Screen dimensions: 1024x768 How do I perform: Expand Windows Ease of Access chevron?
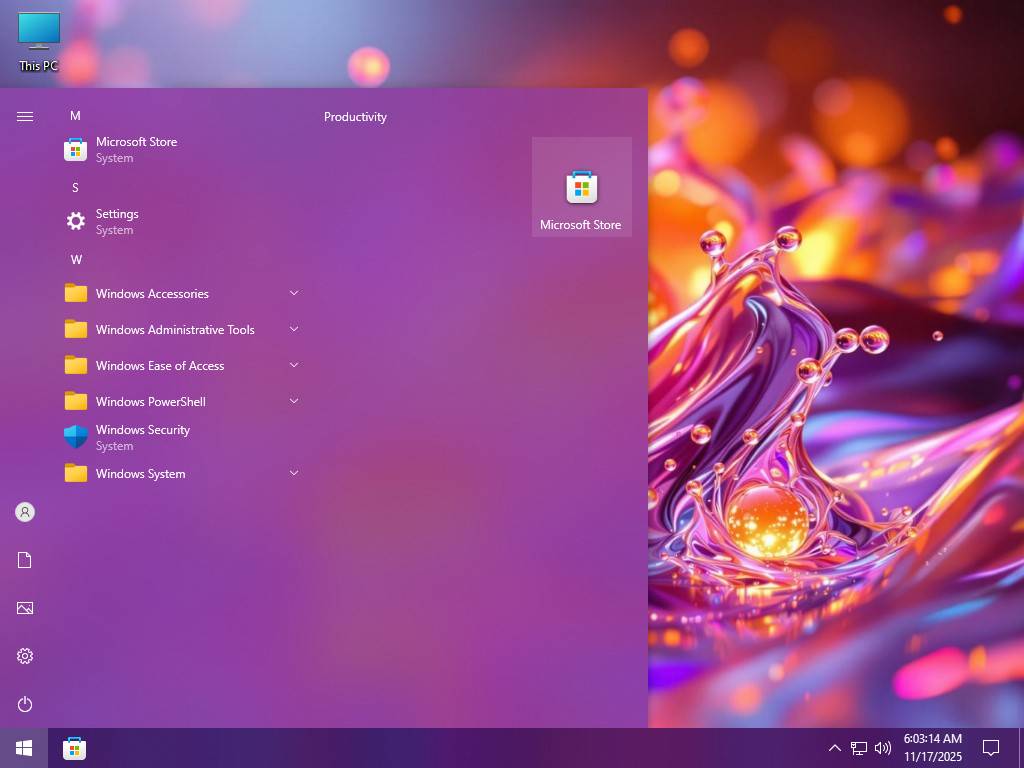coord(294,365)
